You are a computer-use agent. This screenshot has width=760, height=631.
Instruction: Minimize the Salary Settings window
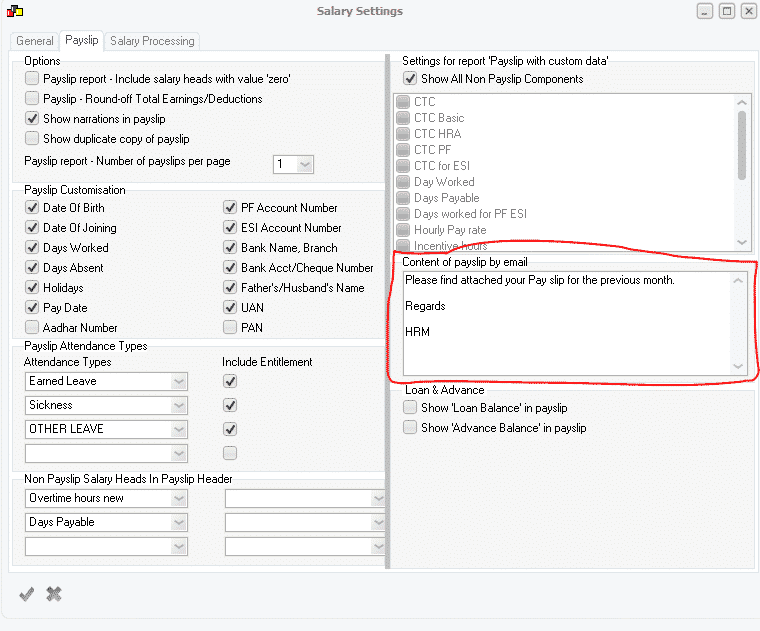click(706, 11)
